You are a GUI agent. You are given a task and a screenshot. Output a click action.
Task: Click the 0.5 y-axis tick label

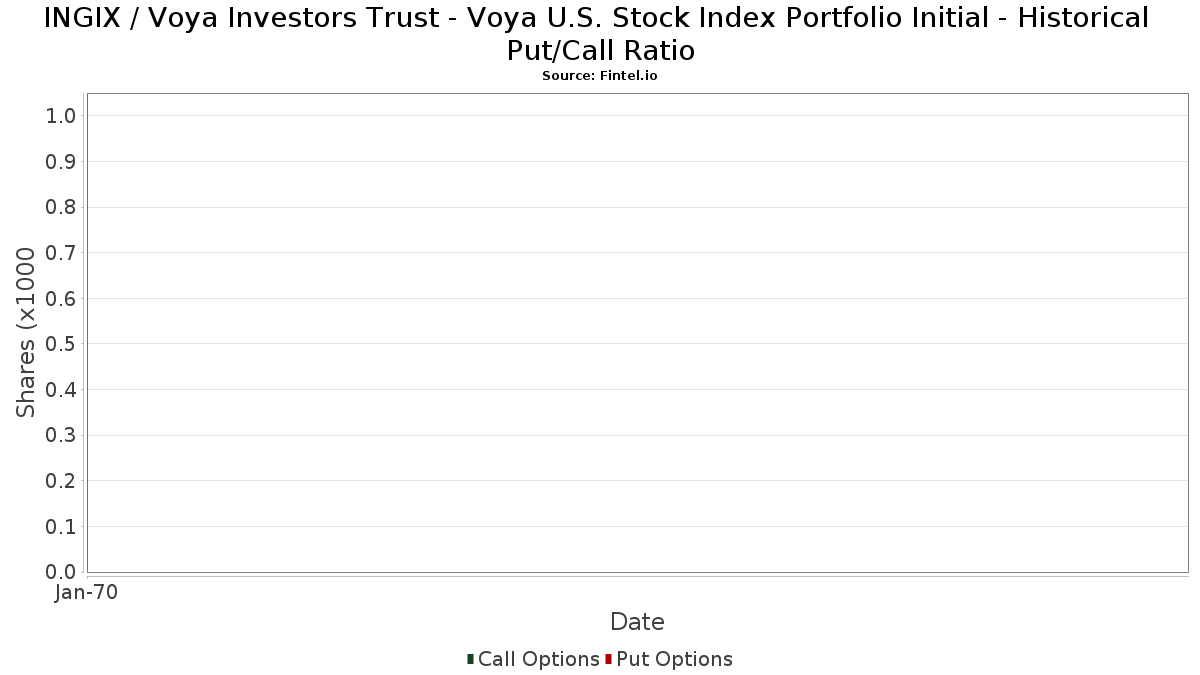pos(61,344)
